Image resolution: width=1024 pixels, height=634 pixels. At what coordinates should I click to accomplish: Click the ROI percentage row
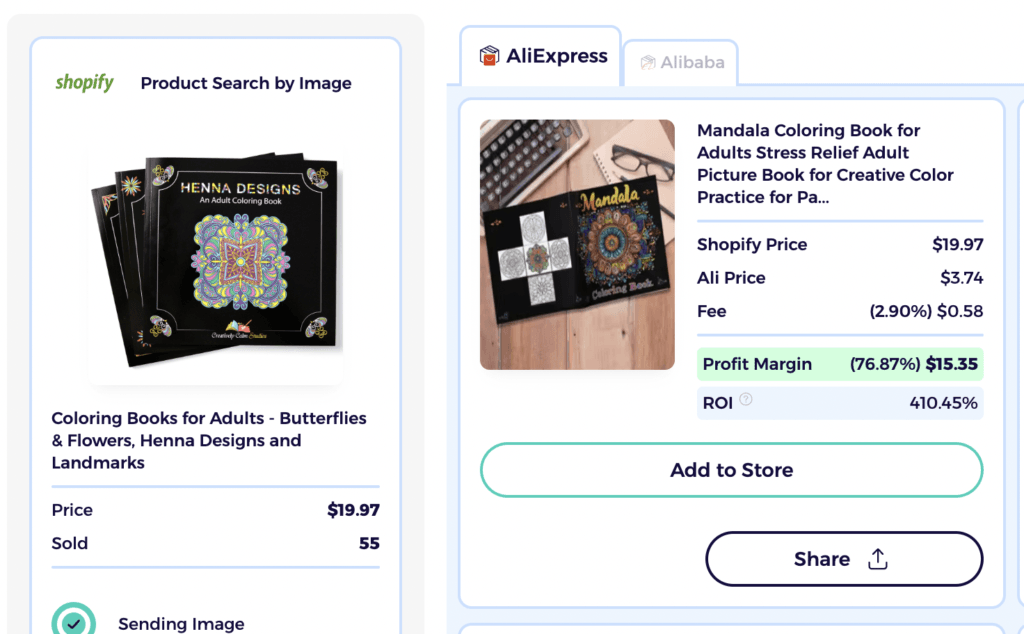pyautogui.click(x=840, y=402)
